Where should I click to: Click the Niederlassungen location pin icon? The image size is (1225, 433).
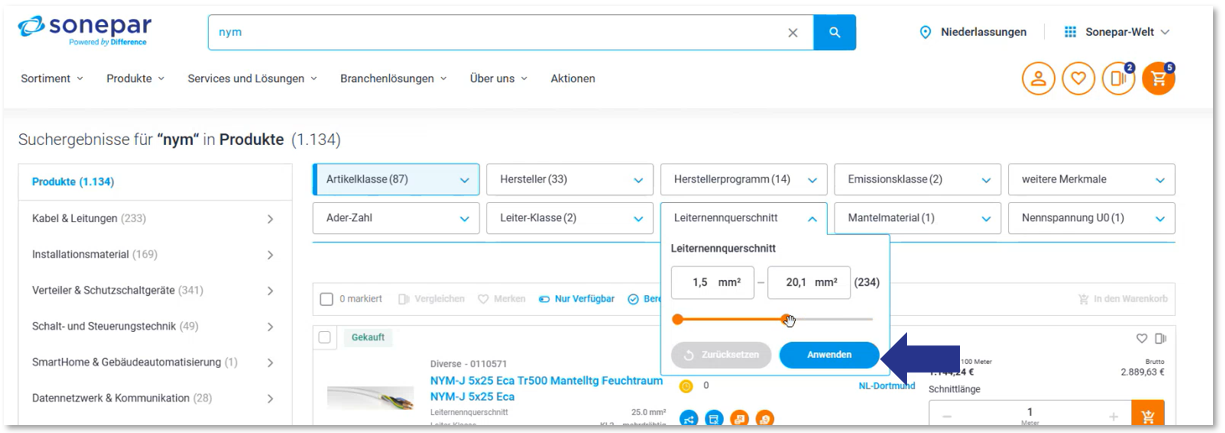coord(925,32)
